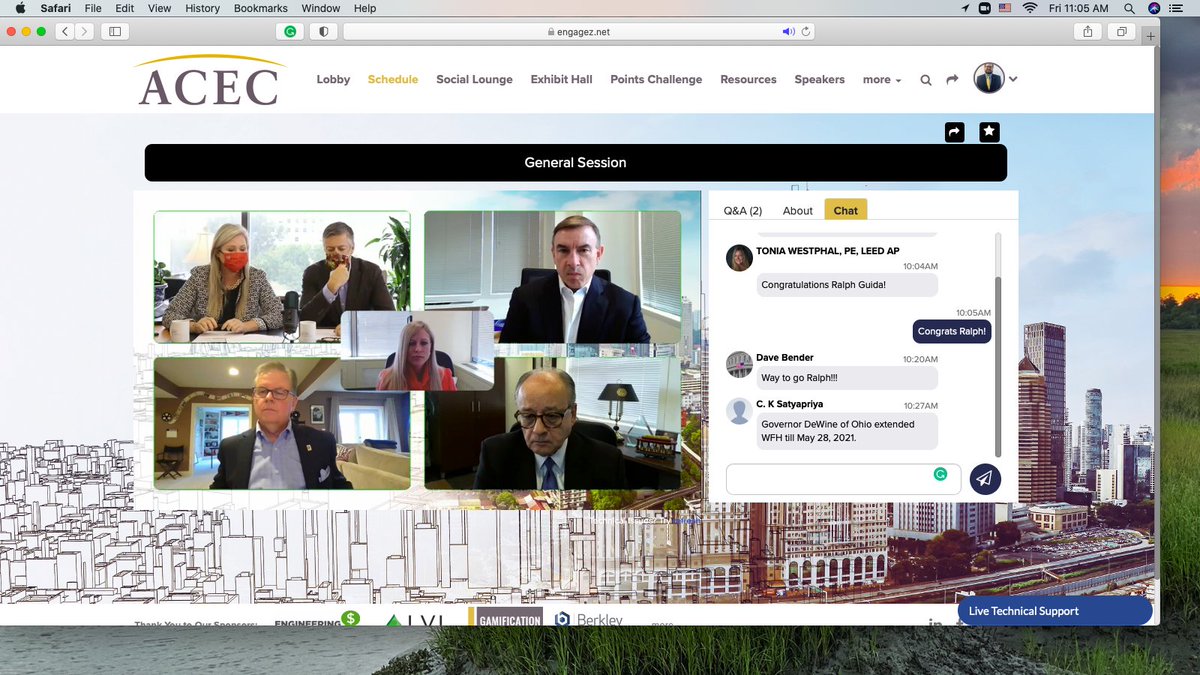1200x675 pixels.
Task: Click the Gamification sponsor logo
Action: [x=506, y=617]
